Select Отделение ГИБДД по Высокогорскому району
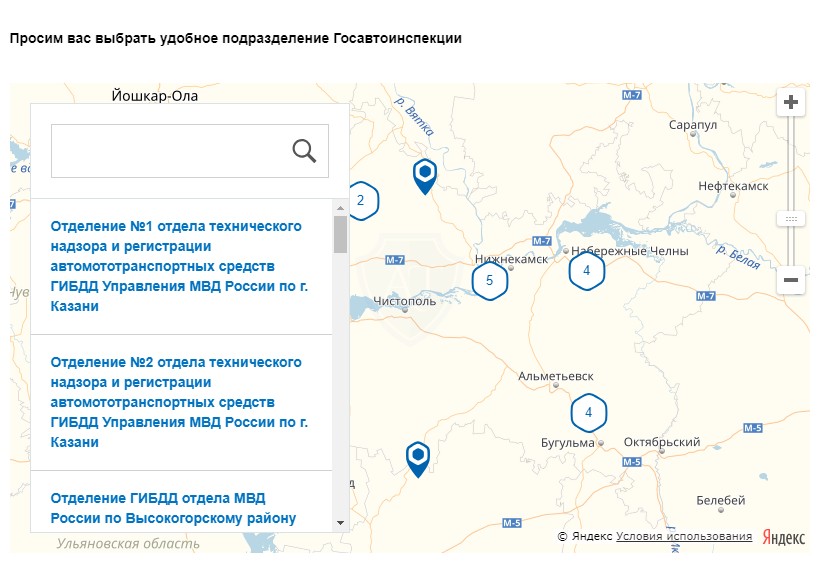 coord(174,507)
